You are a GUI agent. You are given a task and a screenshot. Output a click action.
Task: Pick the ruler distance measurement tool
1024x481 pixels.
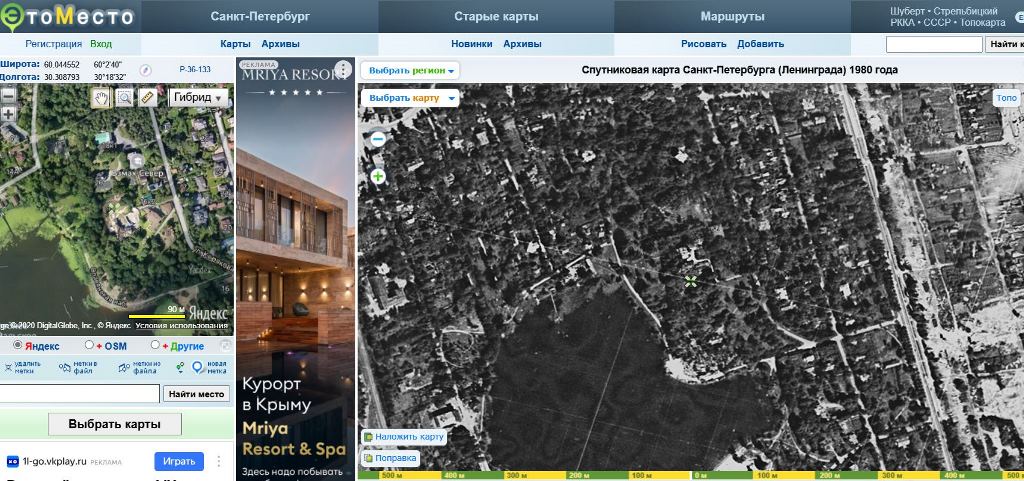click(148, 97)
